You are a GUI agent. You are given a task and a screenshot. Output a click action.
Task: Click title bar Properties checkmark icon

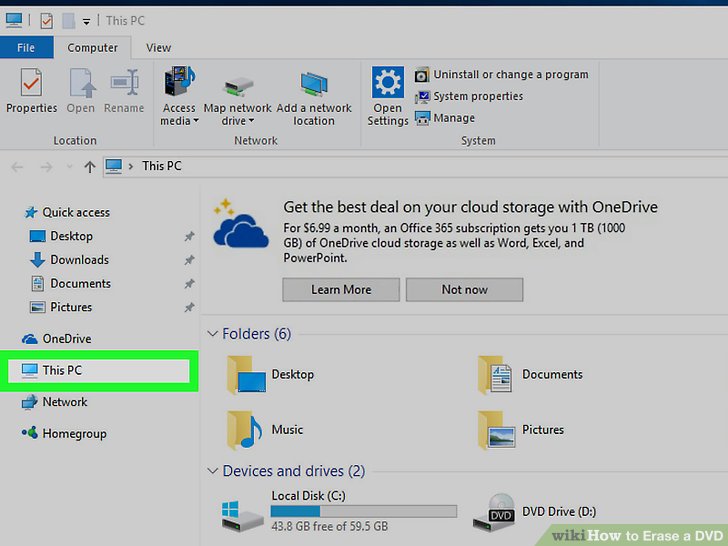coord(46,21)
